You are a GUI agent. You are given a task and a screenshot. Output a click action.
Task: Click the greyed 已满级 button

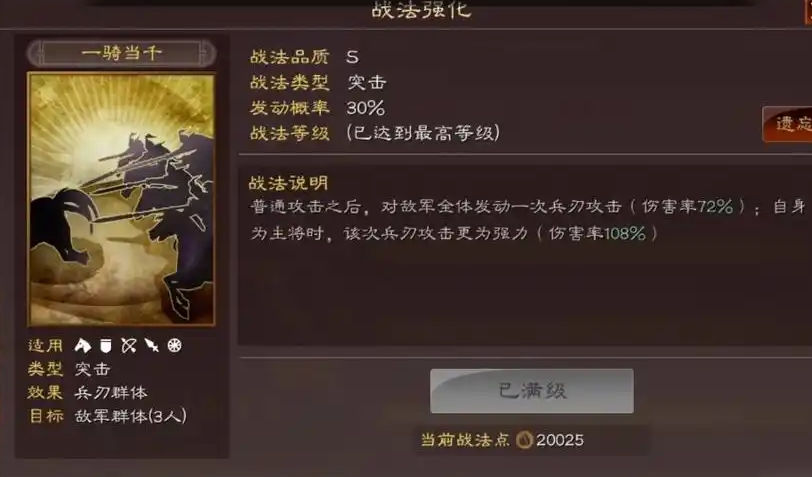pos(531,391)
